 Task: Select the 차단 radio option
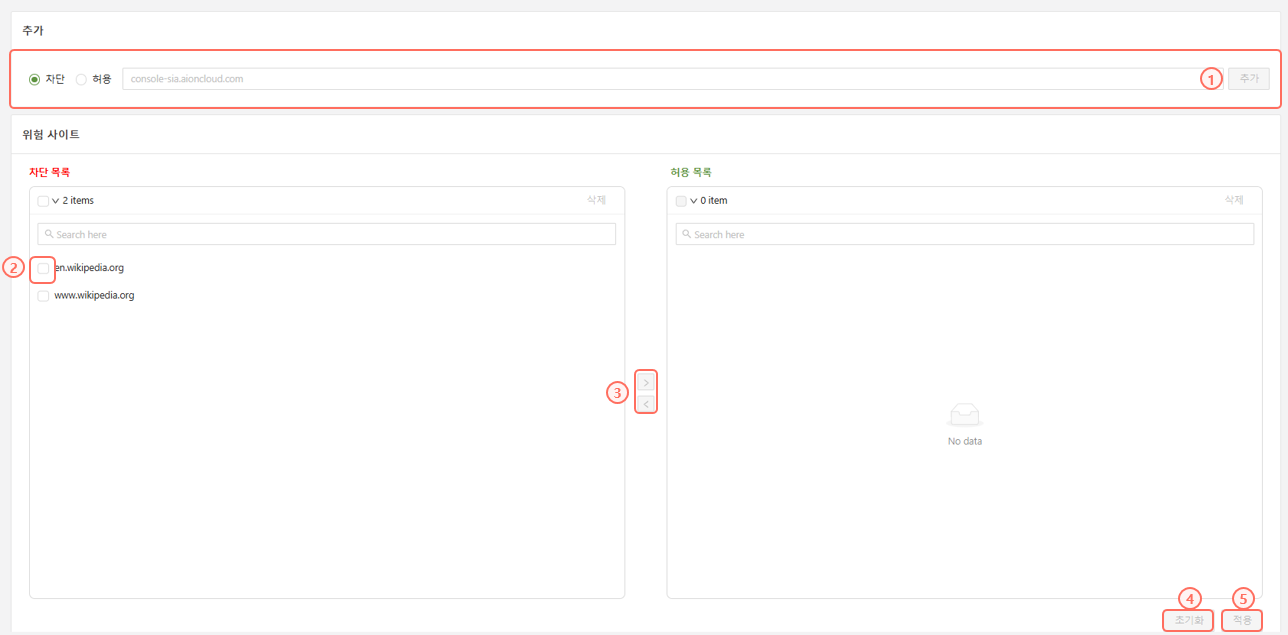click(35, 79)
